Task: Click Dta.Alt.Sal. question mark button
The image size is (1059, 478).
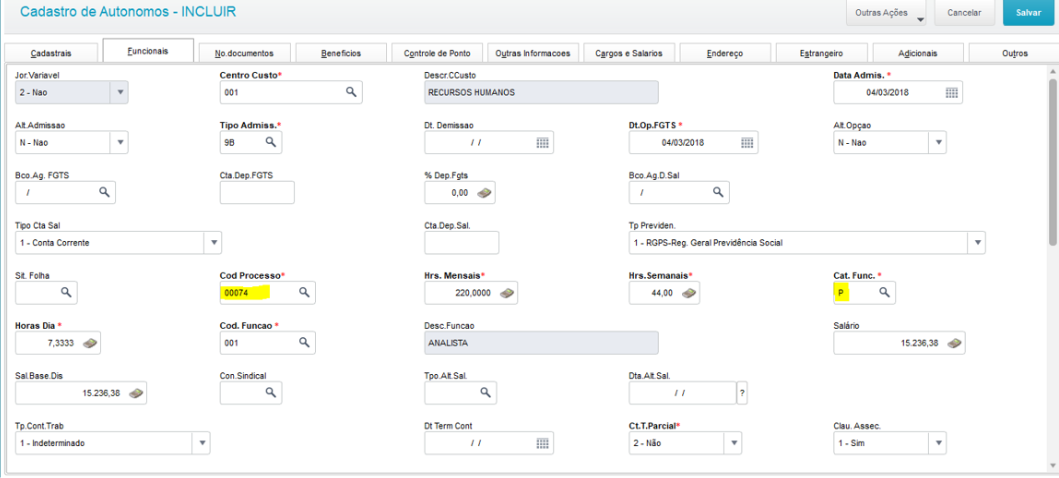Action: pyautogui.click(x=742, y=393)
